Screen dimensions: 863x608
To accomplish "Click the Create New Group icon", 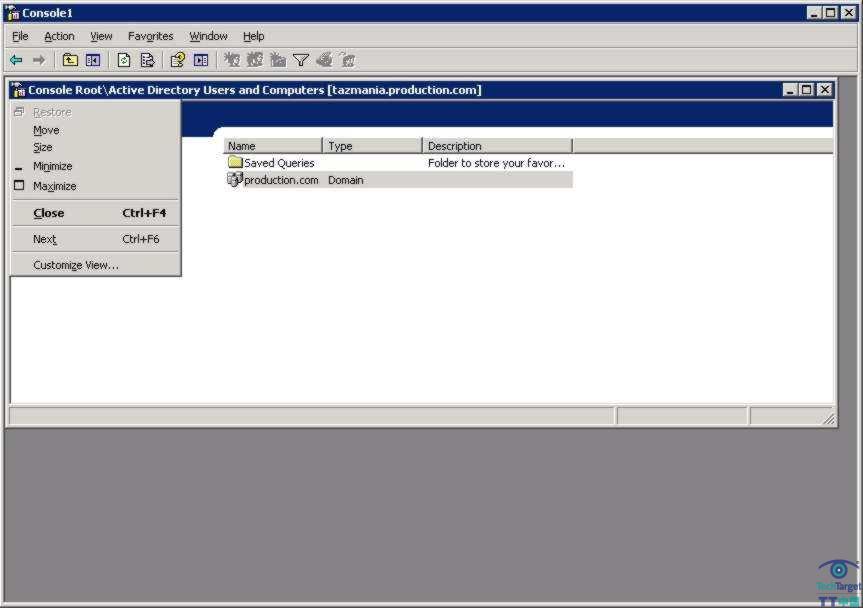I will [x=253, y=59].
